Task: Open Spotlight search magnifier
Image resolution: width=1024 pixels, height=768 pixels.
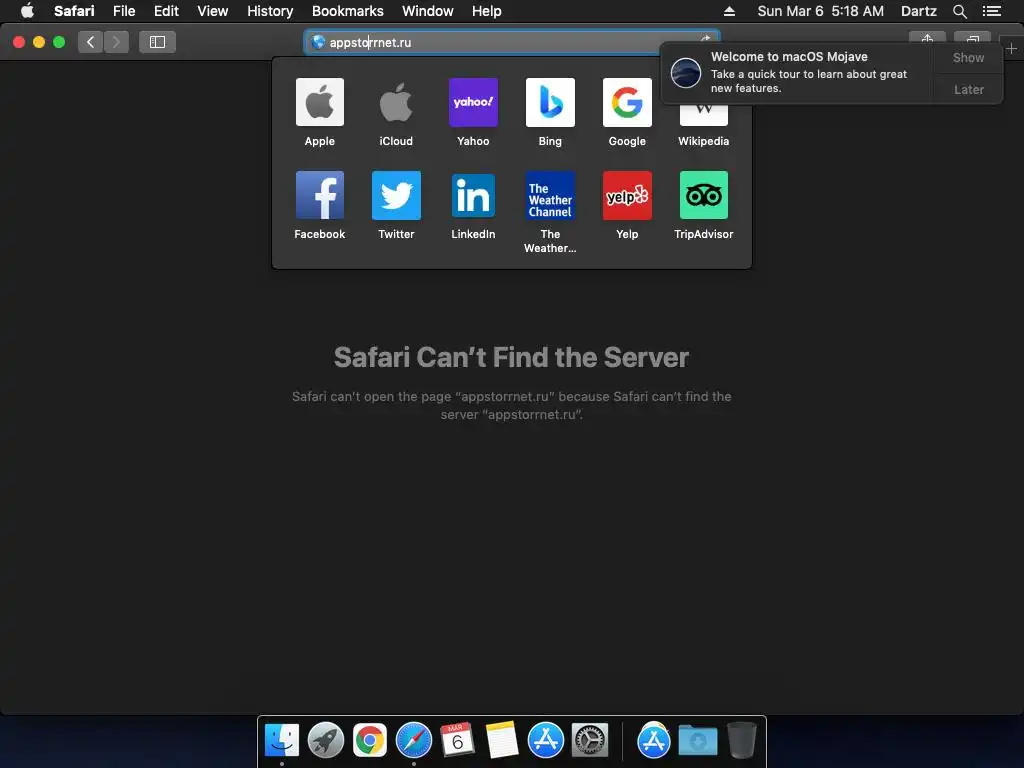Action: click(x=959, y=11)
